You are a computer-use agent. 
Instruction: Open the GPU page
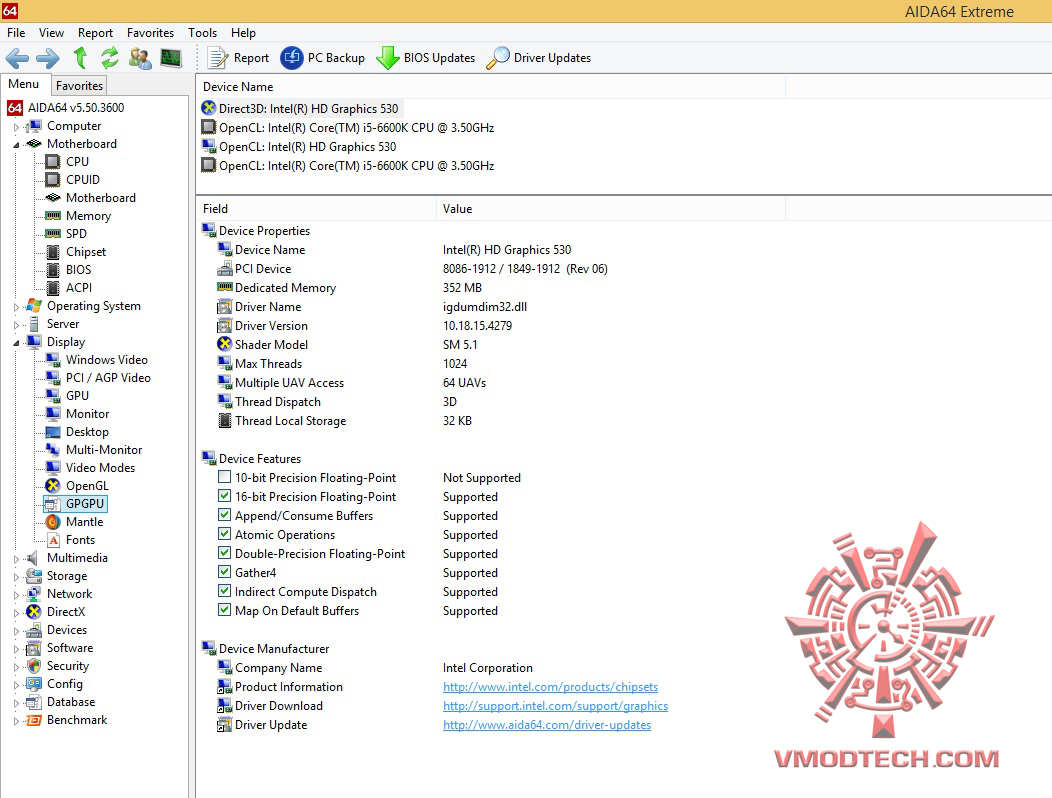click(x=77, y=396)
